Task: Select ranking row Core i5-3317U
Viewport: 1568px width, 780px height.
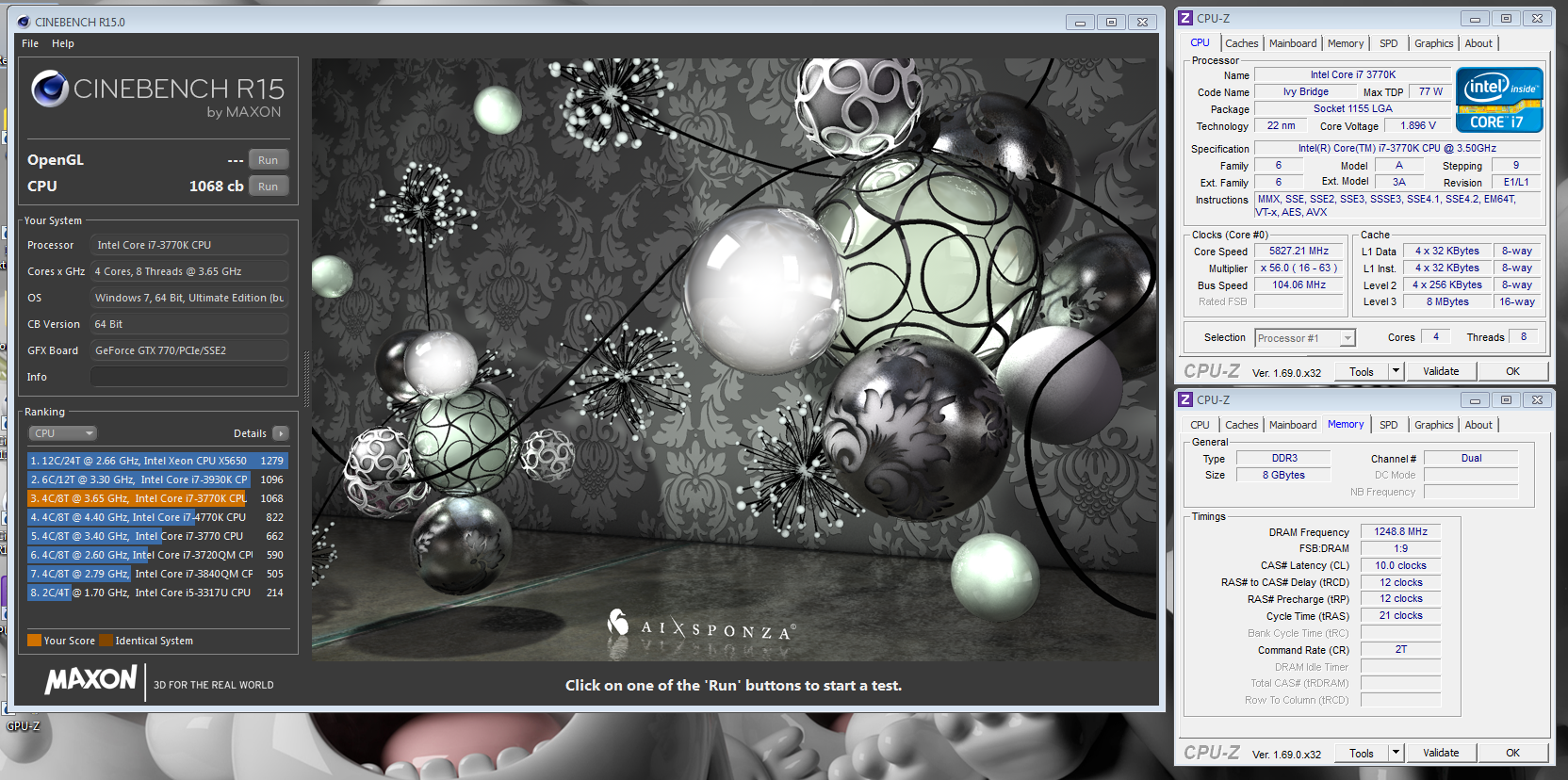Action: [x=157, y=593]
